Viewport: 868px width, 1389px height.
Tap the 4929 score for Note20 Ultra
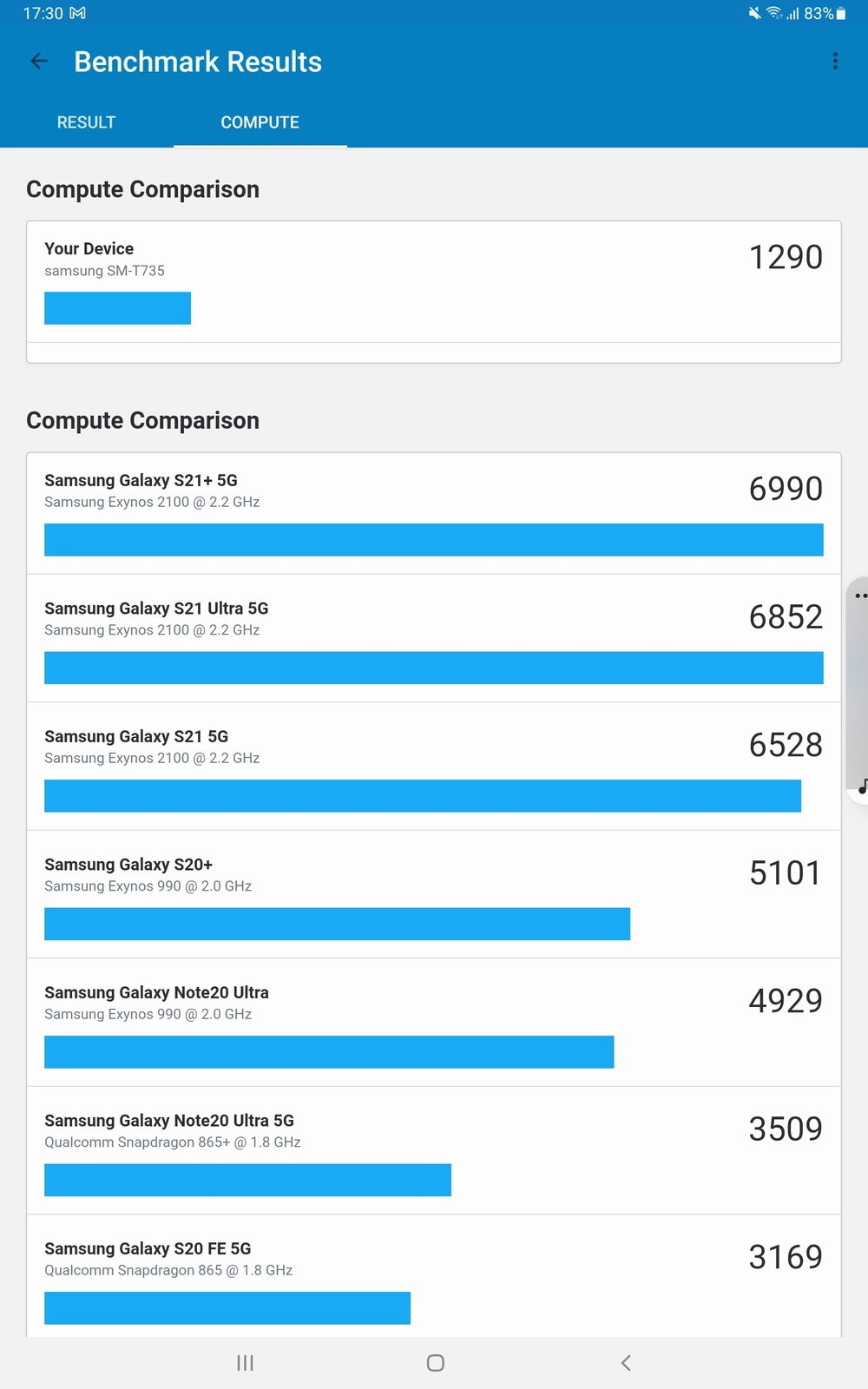click(786, 1001)
